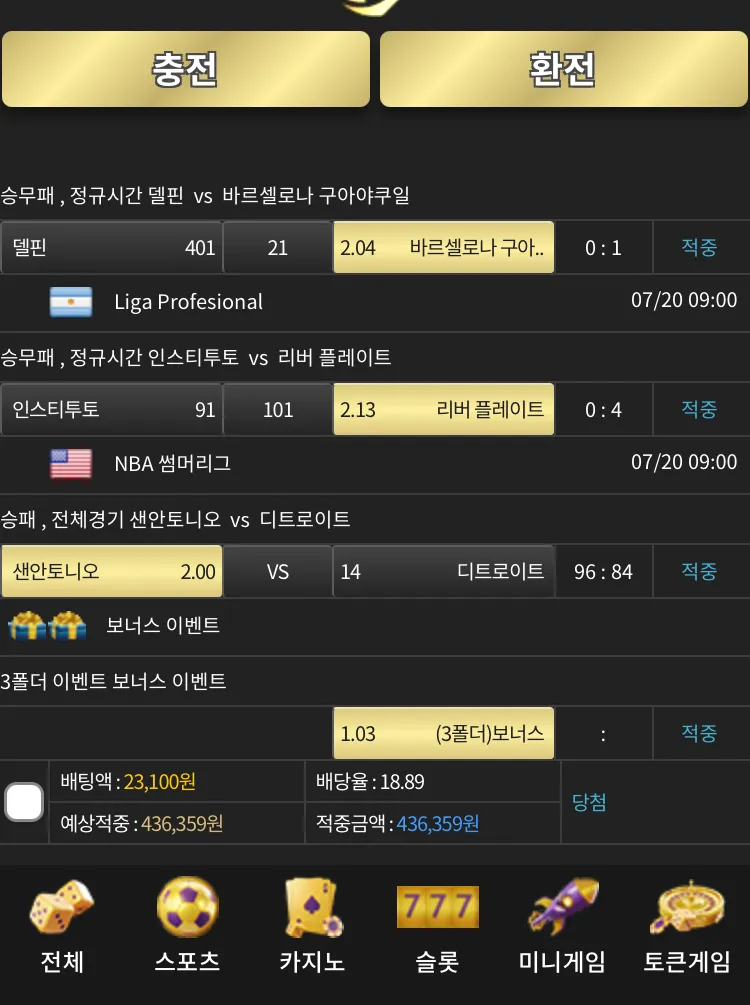
Task: Select the 리버 플레이트 2.13 odds cell
Action: point(444,410)
